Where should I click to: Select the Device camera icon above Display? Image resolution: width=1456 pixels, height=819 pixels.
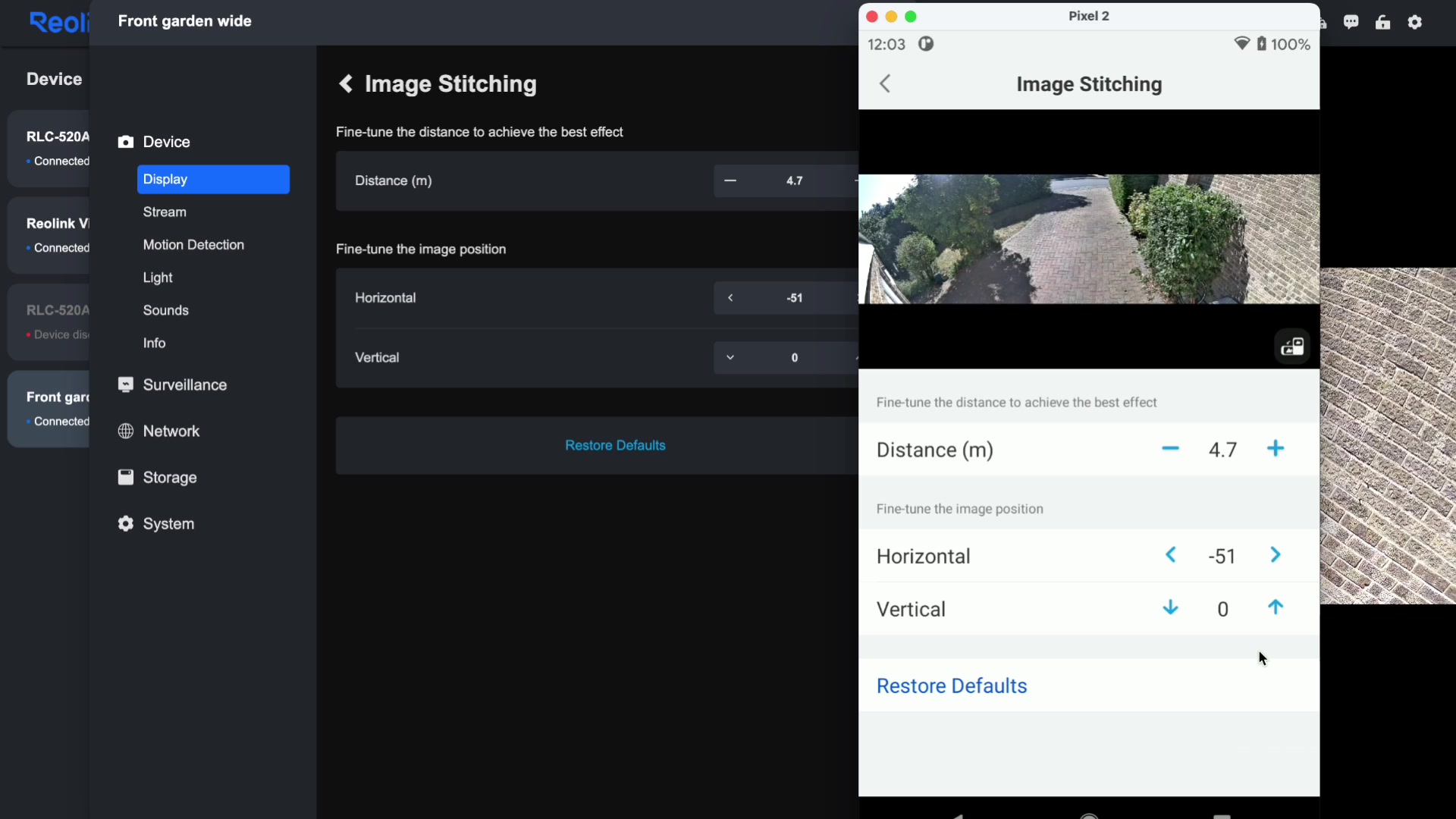point(125,142)
